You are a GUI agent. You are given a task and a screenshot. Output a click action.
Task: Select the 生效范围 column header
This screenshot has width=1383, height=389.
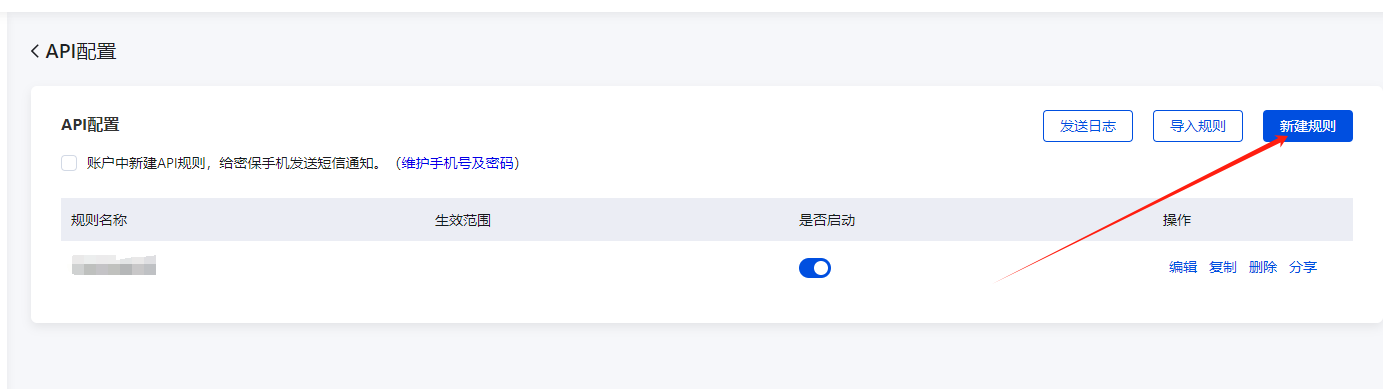tap(463, 220)
